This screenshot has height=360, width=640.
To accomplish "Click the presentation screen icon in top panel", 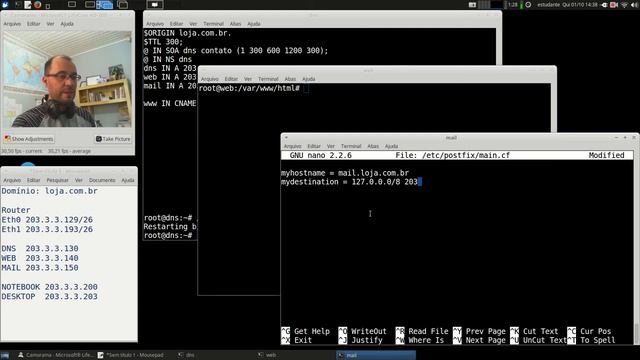I will click(155, 5).
